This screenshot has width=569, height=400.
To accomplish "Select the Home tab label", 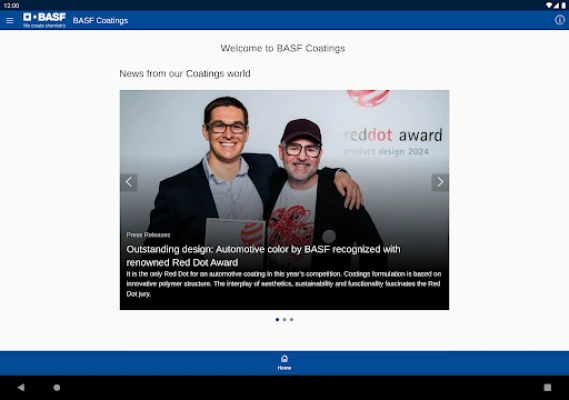I will click(x=284, y=368).
